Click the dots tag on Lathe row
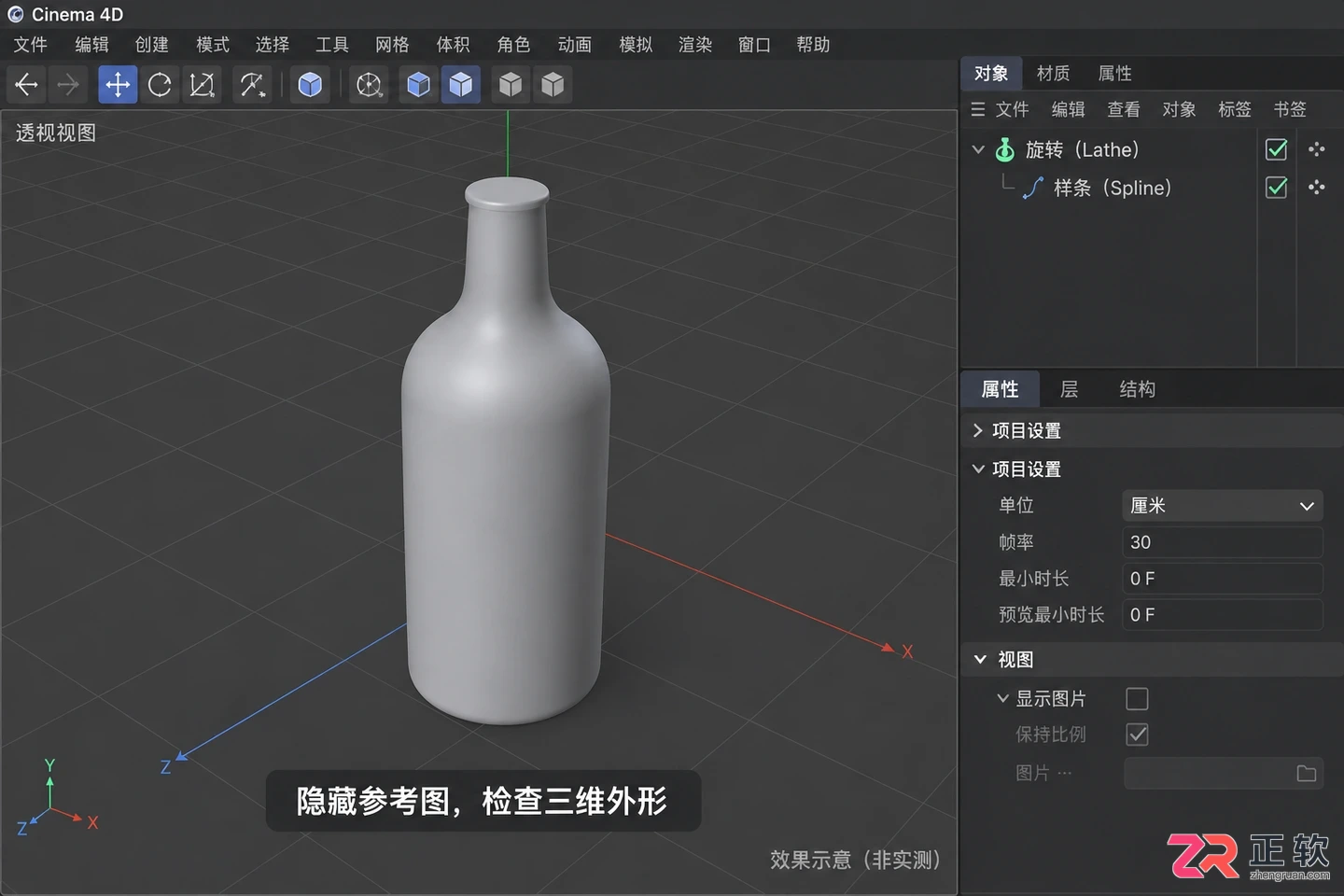 1317,149
